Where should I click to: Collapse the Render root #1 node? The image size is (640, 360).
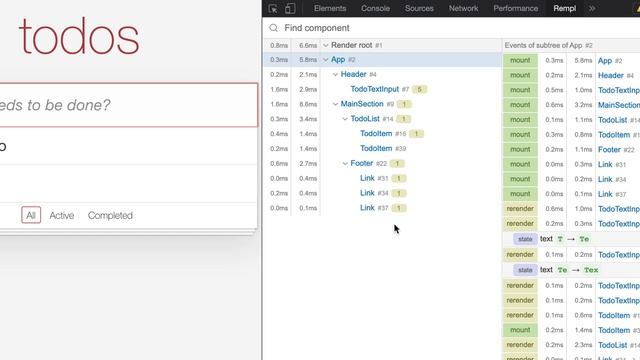(326, 45)
